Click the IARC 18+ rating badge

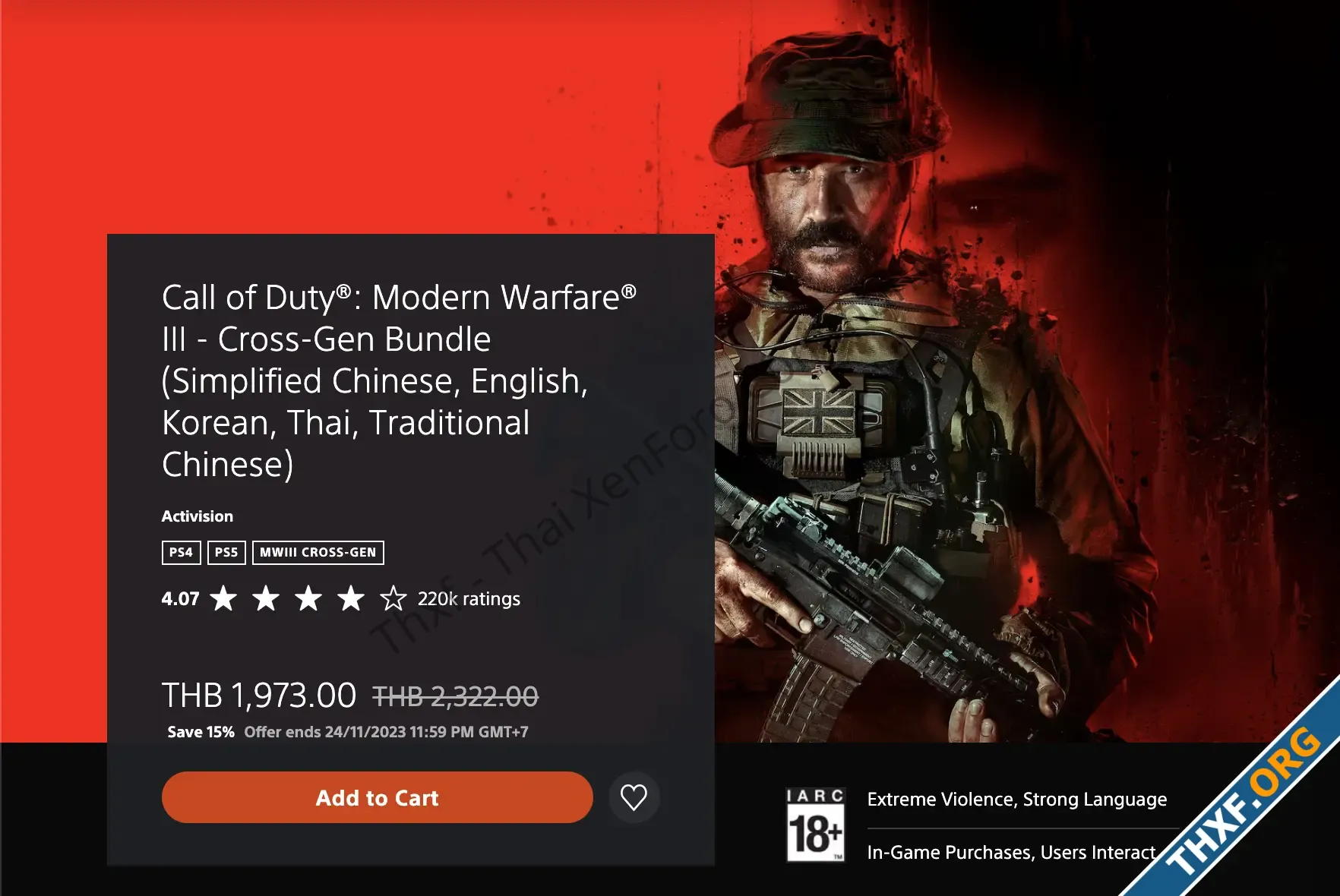(x=815, y=825)
